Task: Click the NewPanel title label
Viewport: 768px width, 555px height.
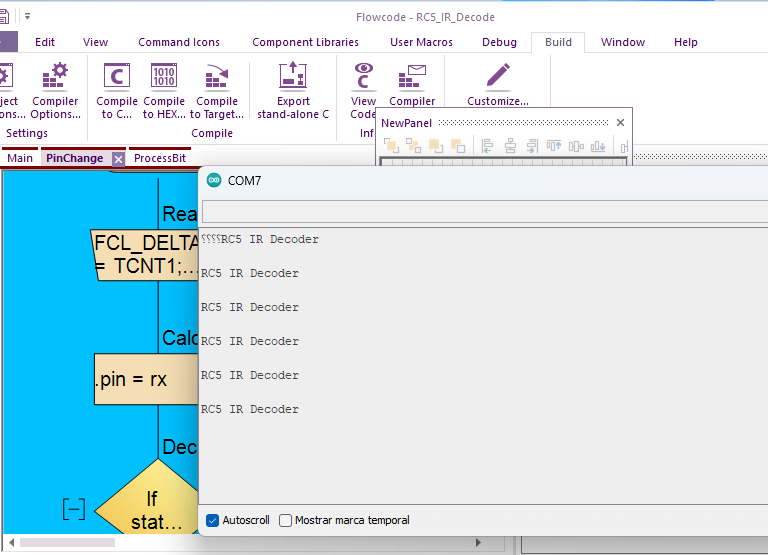Action: point(407,123)
